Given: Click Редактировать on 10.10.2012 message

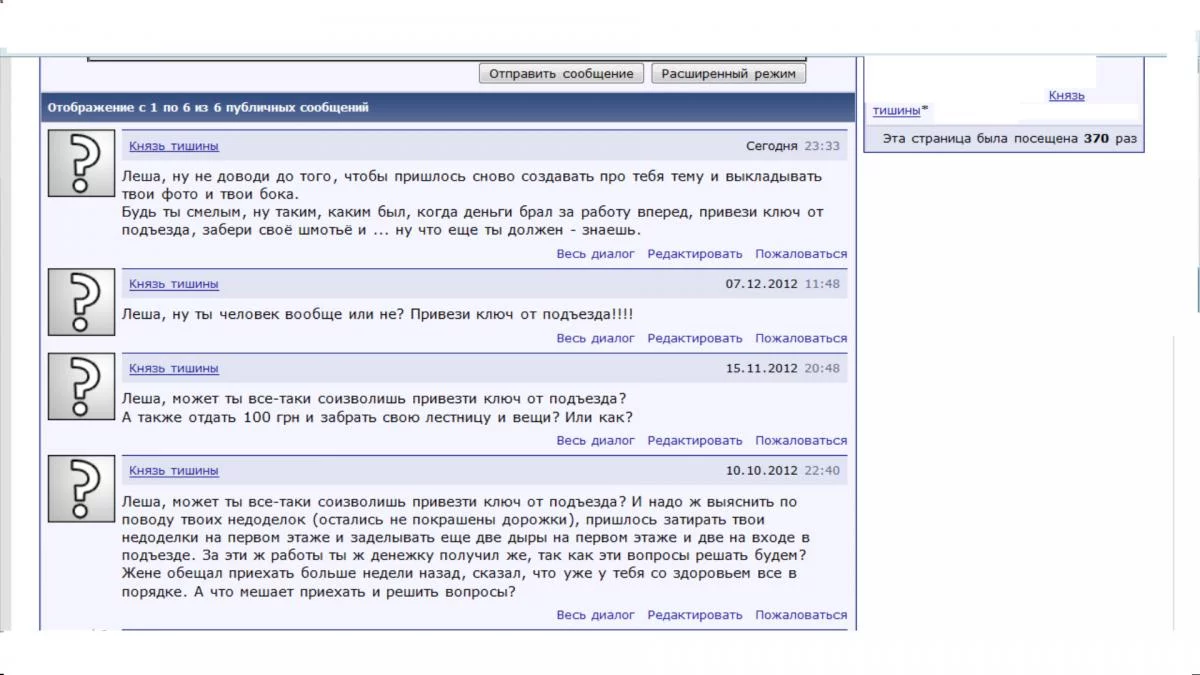Looking at the screenshot, I should click(695, 615).
